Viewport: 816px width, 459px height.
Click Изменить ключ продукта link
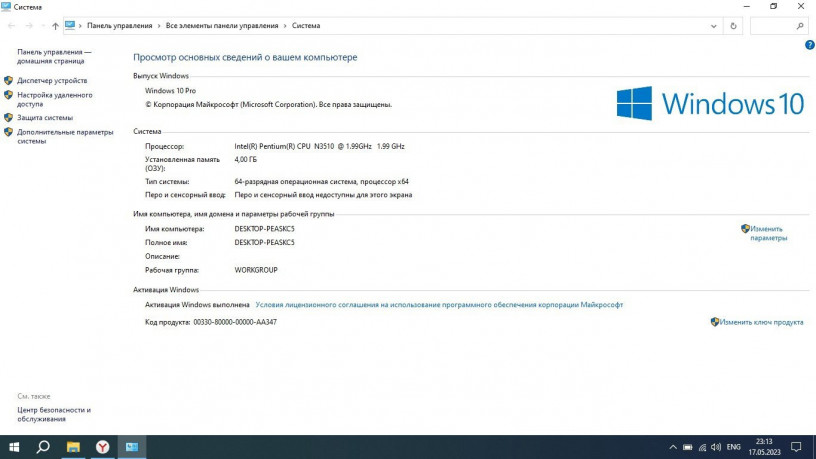(761, 322)
